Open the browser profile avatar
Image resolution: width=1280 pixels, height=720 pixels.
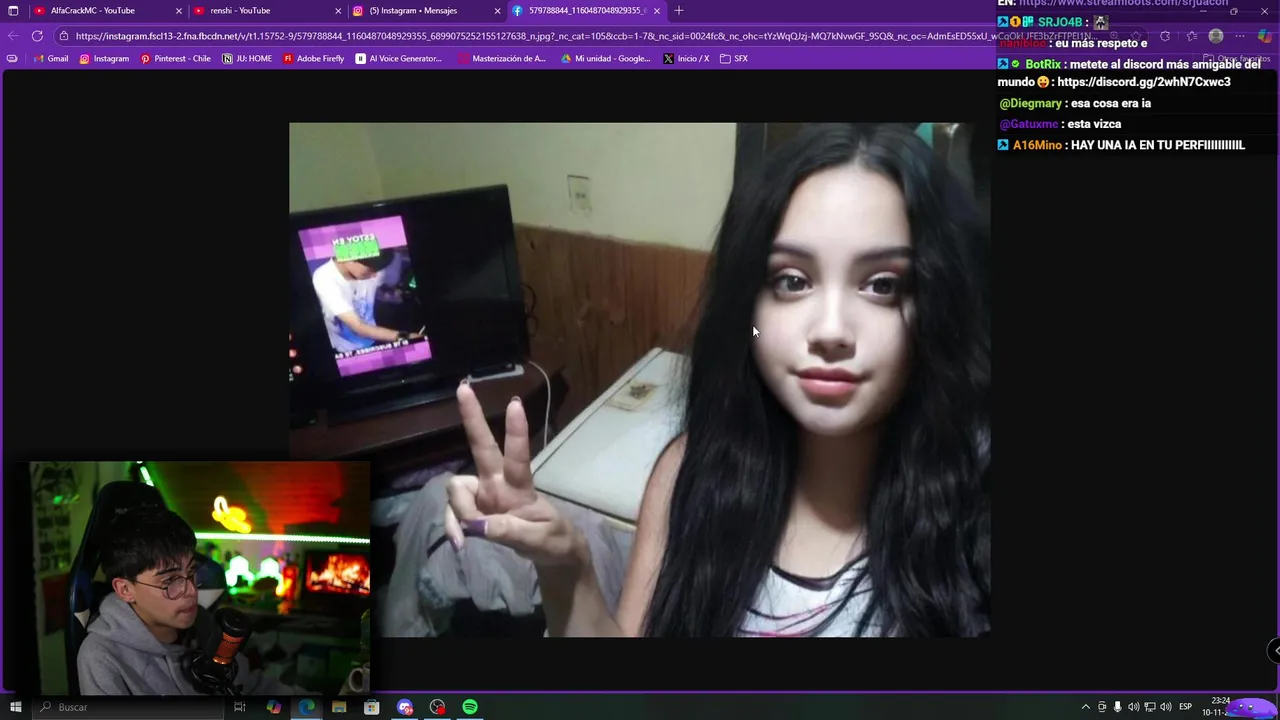click(x=1216, y=36)
